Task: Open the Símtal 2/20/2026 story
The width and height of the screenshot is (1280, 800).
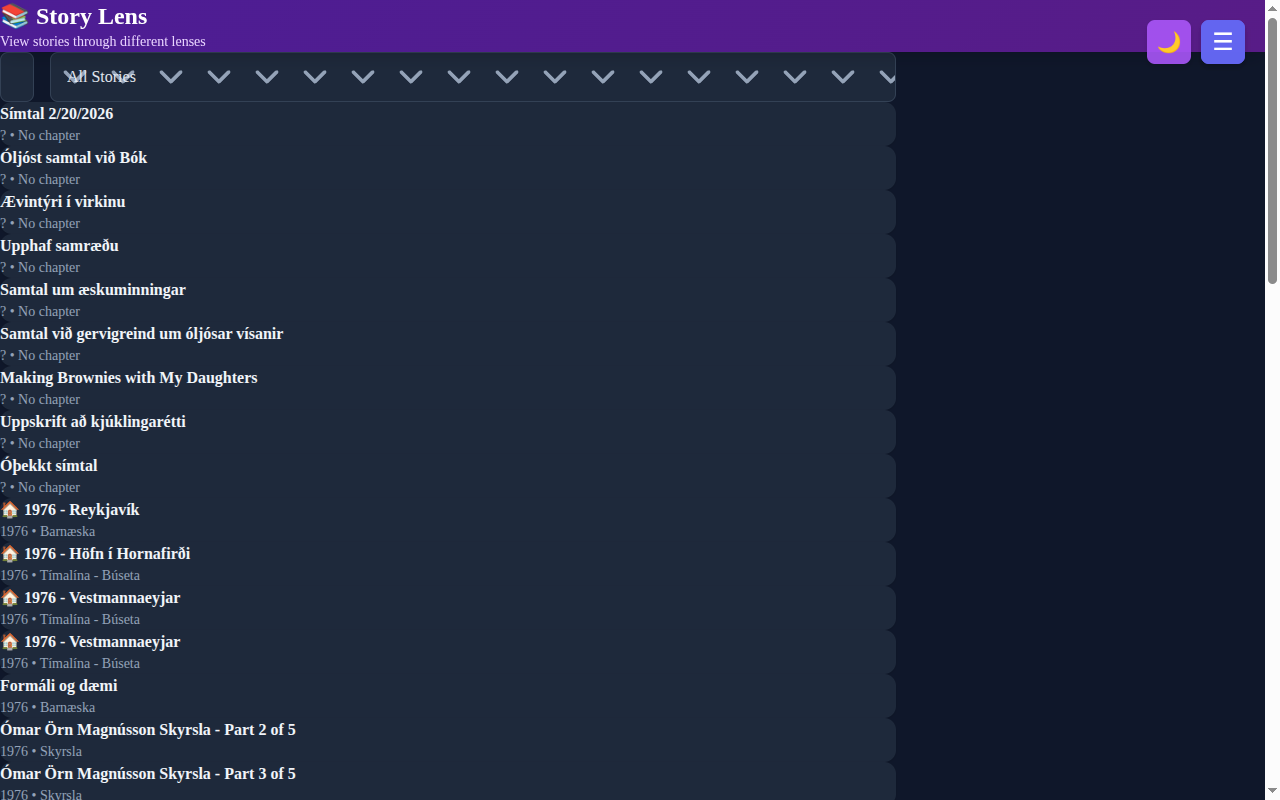Action: (x=57, y=114)
